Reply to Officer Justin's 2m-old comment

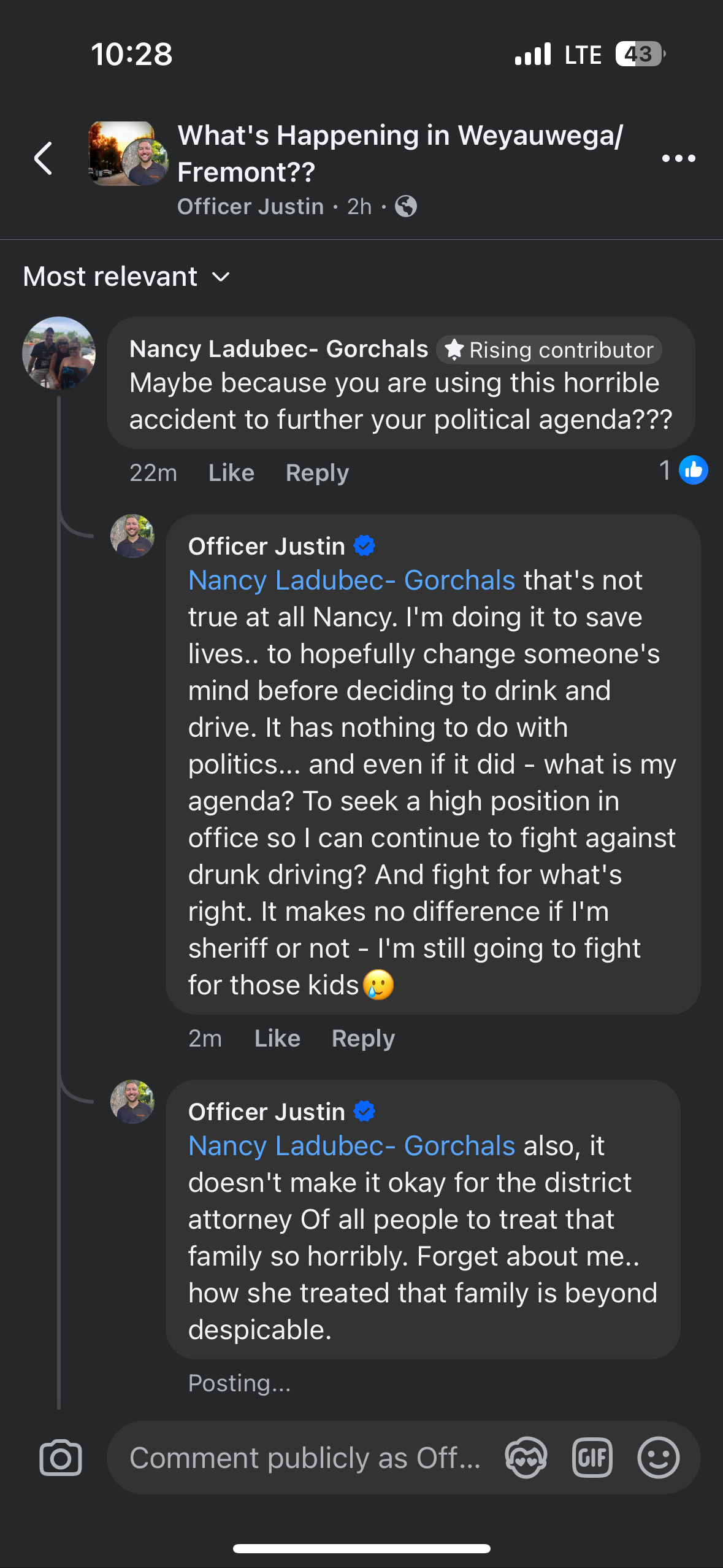coord(363,1039)
